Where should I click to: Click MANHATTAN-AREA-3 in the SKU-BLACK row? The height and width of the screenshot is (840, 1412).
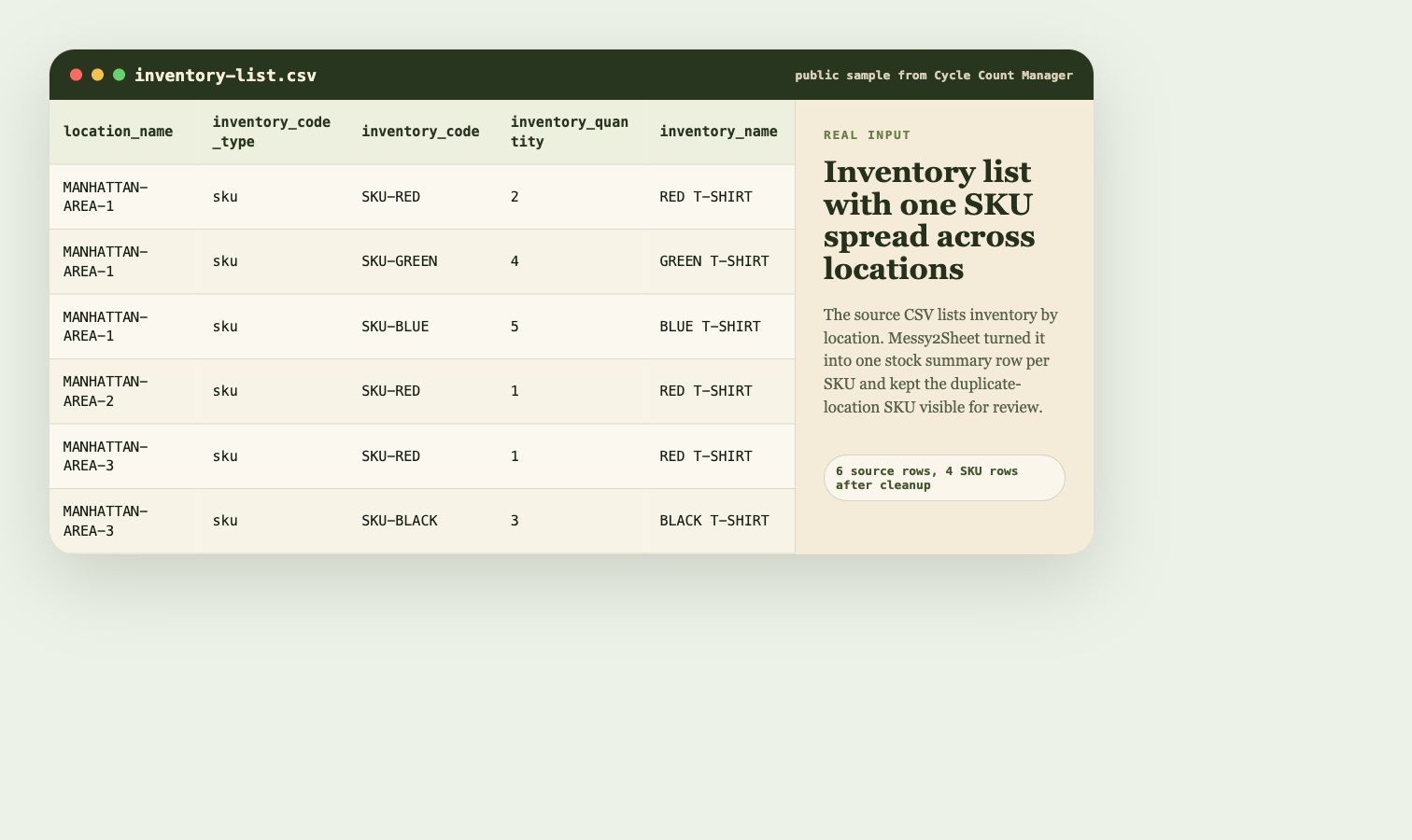(x=124, y=521)
